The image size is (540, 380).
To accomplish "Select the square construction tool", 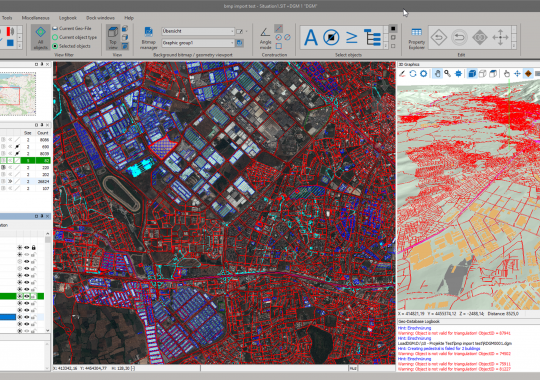I will tap(279, 46).
